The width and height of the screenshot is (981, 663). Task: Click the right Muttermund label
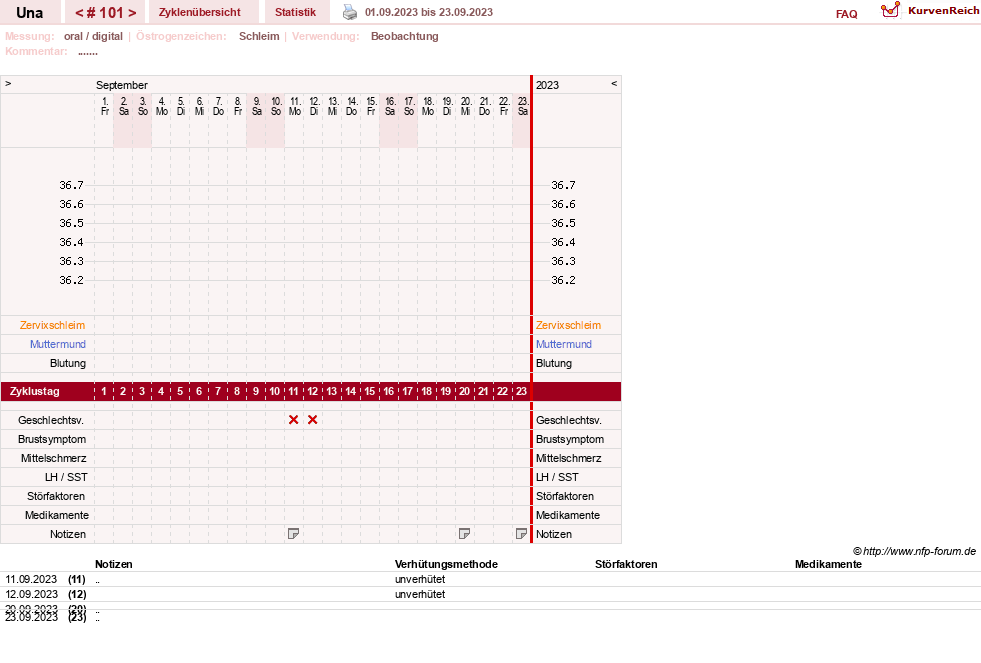[x=564, y=344]
